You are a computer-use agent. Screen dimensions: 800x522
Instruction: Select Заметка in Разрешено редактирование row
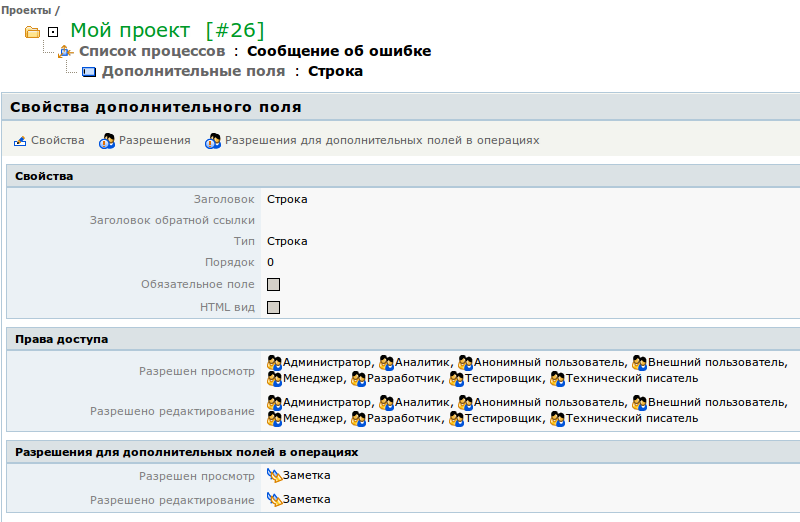(306, 500)
